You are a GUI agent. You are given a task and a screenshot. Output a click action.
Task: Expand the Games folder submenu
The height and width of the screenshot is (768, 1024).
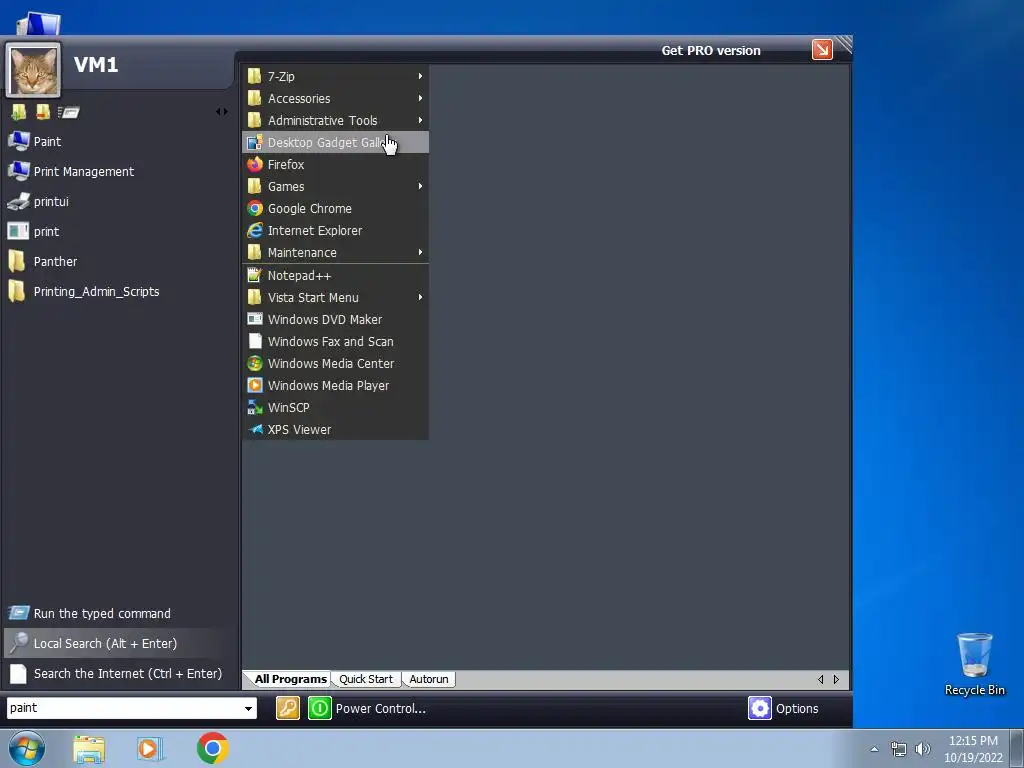tap(335, 186)
